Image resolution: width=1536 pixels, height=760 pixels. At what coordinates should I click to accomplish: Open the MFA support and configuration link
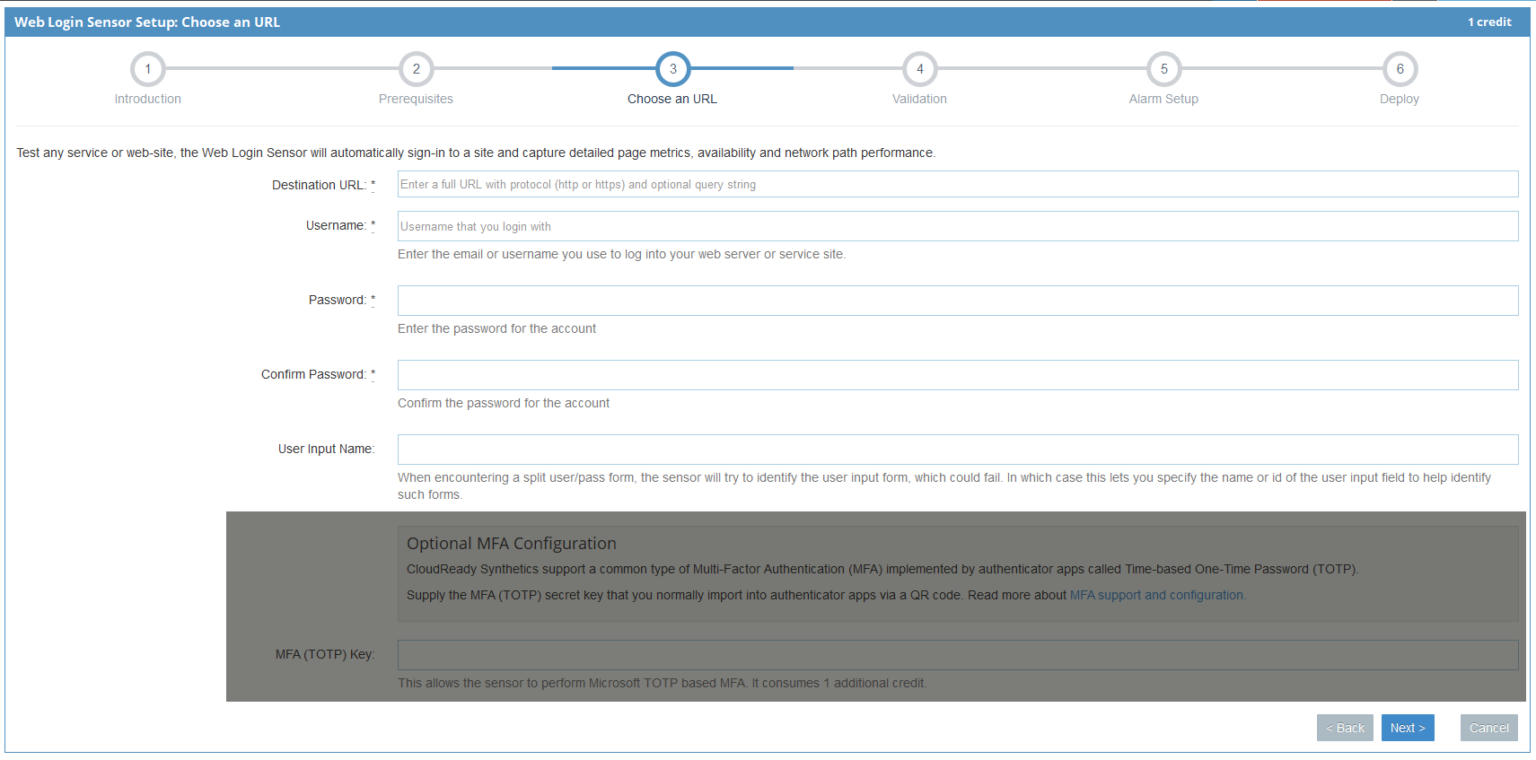[x=1157, y=594]
